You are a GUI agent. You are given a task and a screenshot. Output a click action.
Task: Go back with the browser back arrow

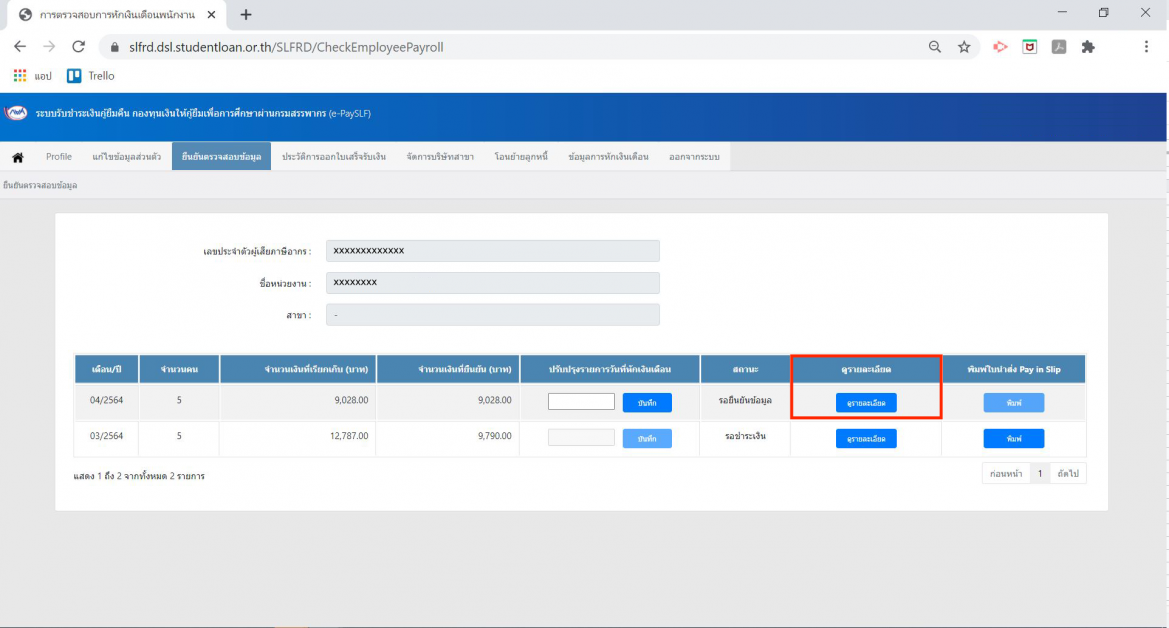click(20, 47)
